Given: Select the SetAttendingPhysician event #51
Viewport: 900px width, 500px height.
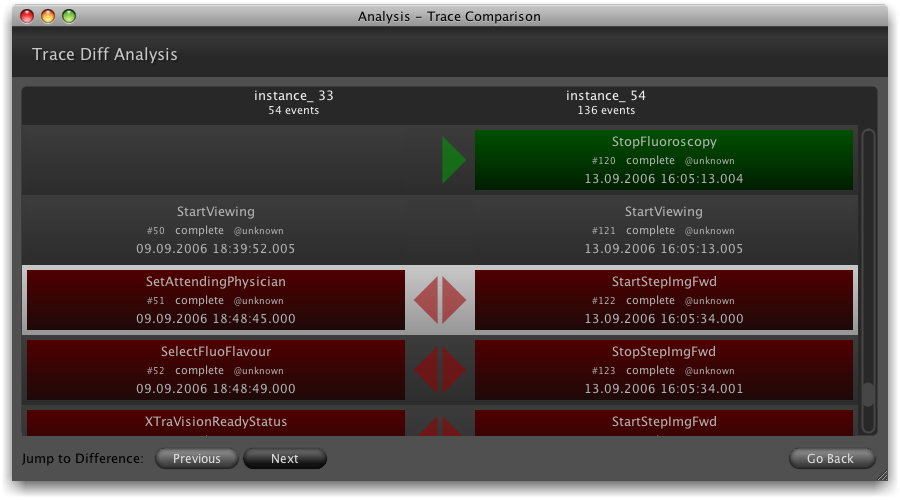Looking at the screenshot, I should pos(215,300).
